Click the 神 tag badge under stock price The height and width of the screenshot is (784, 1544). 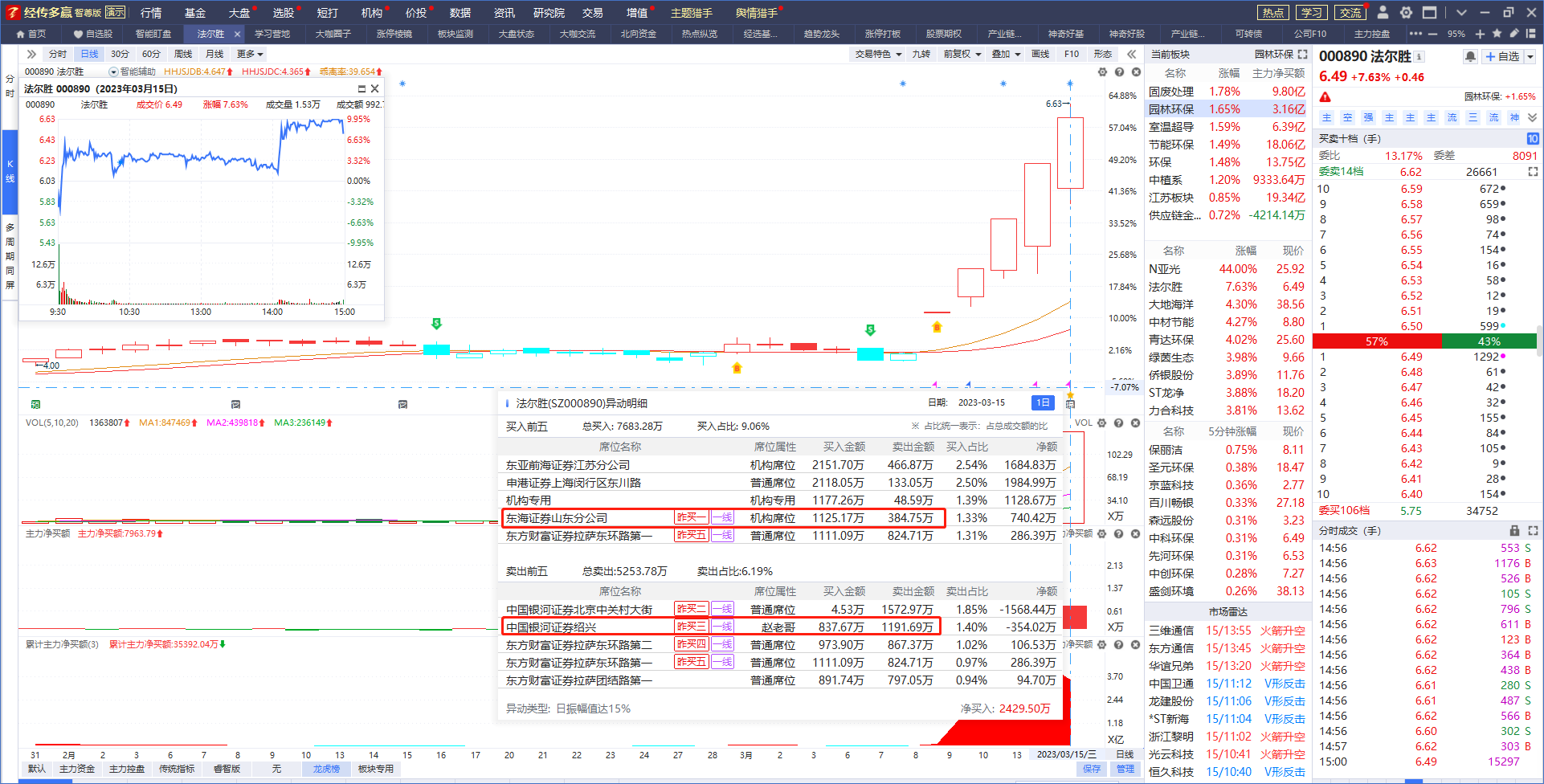click(x=1515, y=117)
